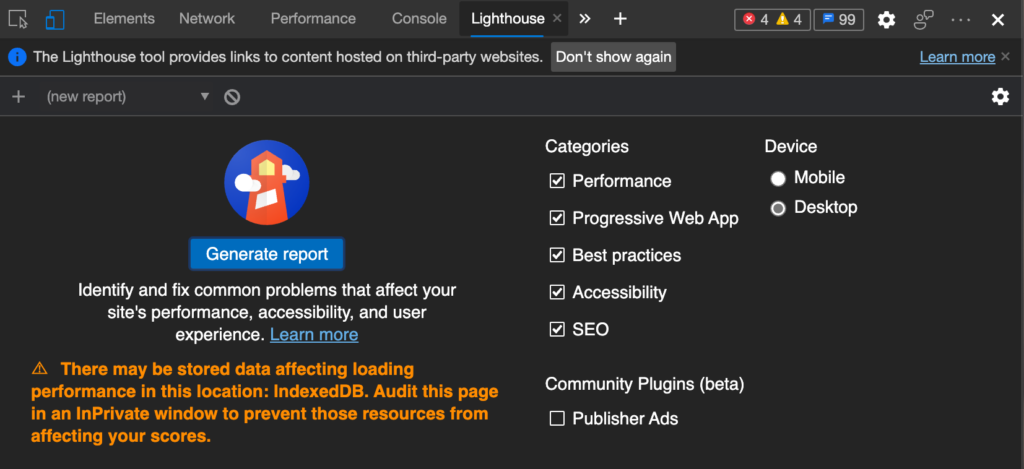
Task: Click the send feedback icon
Action: coord(923,20)
